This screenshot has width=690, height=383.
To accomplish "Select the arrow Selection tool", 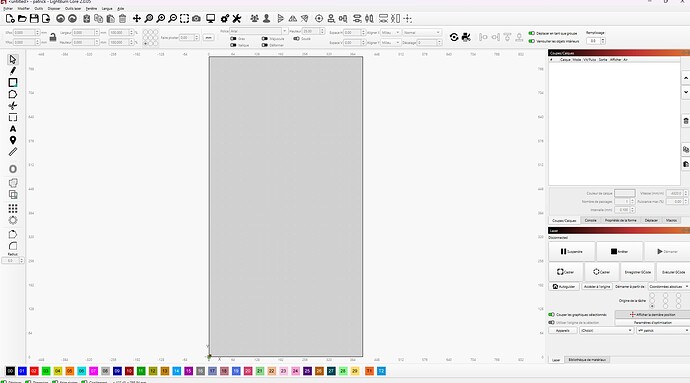I will [x=13, y=59].
